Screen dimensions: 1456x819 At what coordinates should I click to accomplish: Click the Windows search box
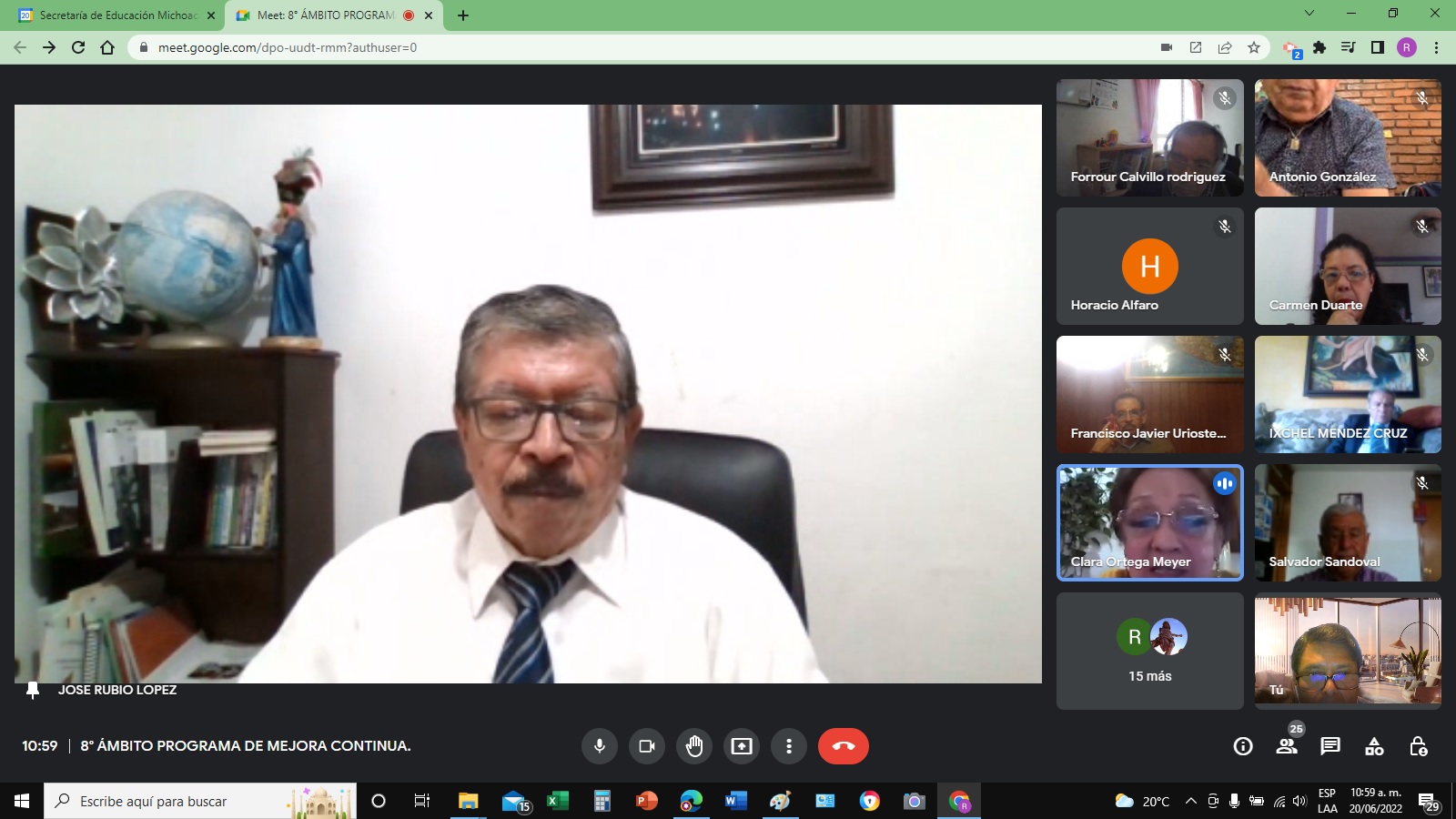200,801
